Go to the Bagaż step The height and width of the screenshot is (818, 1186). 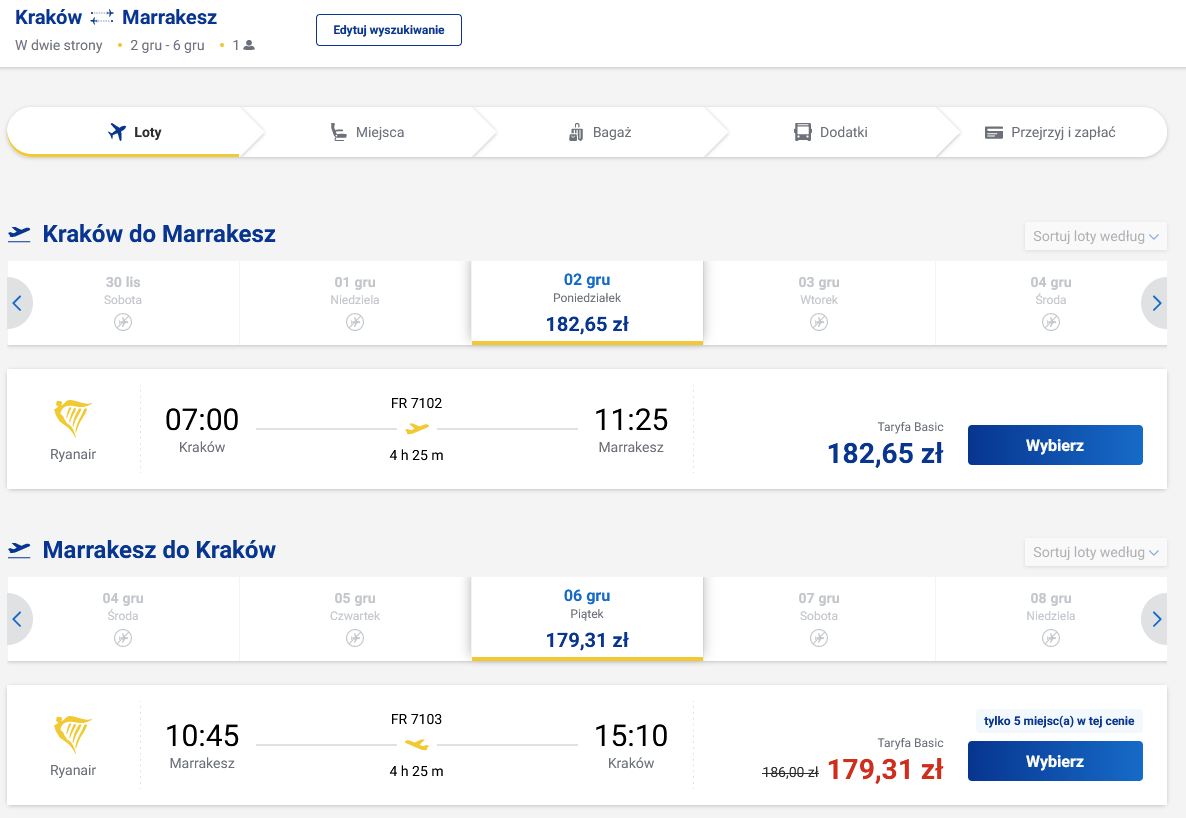click(599, 132)
